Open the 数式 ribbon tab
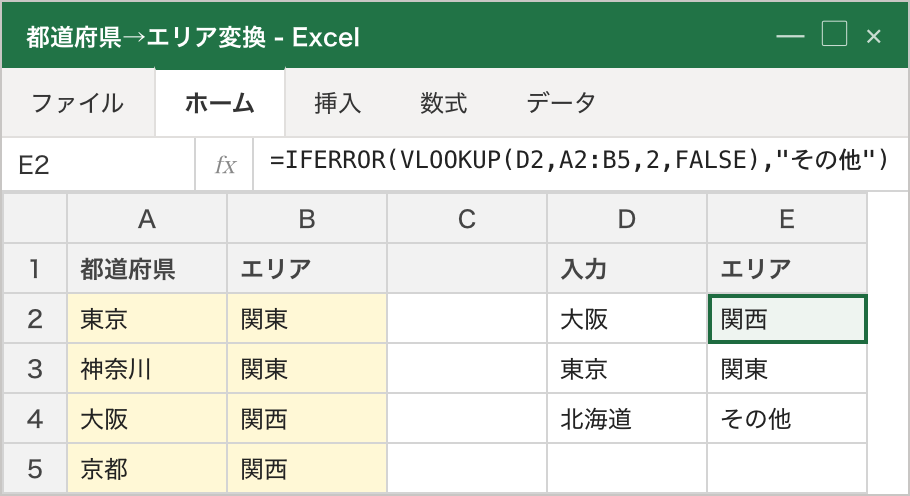This screenshot has width=910, height=496. coord(443,103)
